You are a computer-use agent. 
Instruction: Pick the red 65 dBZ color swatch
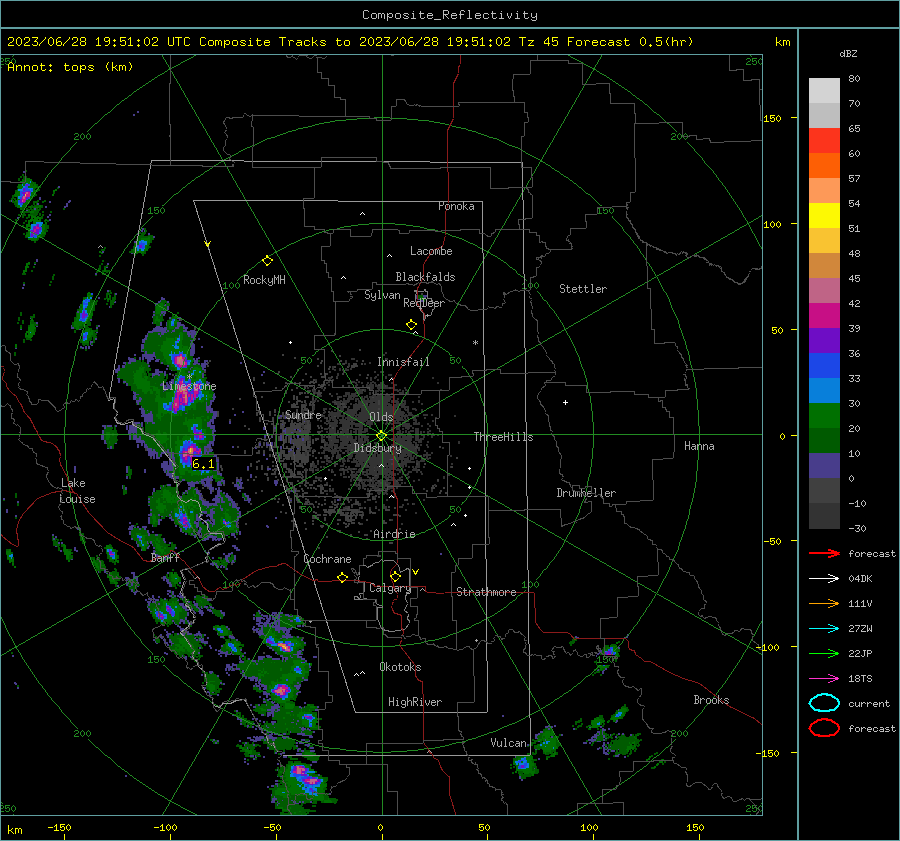pos(824,140)
